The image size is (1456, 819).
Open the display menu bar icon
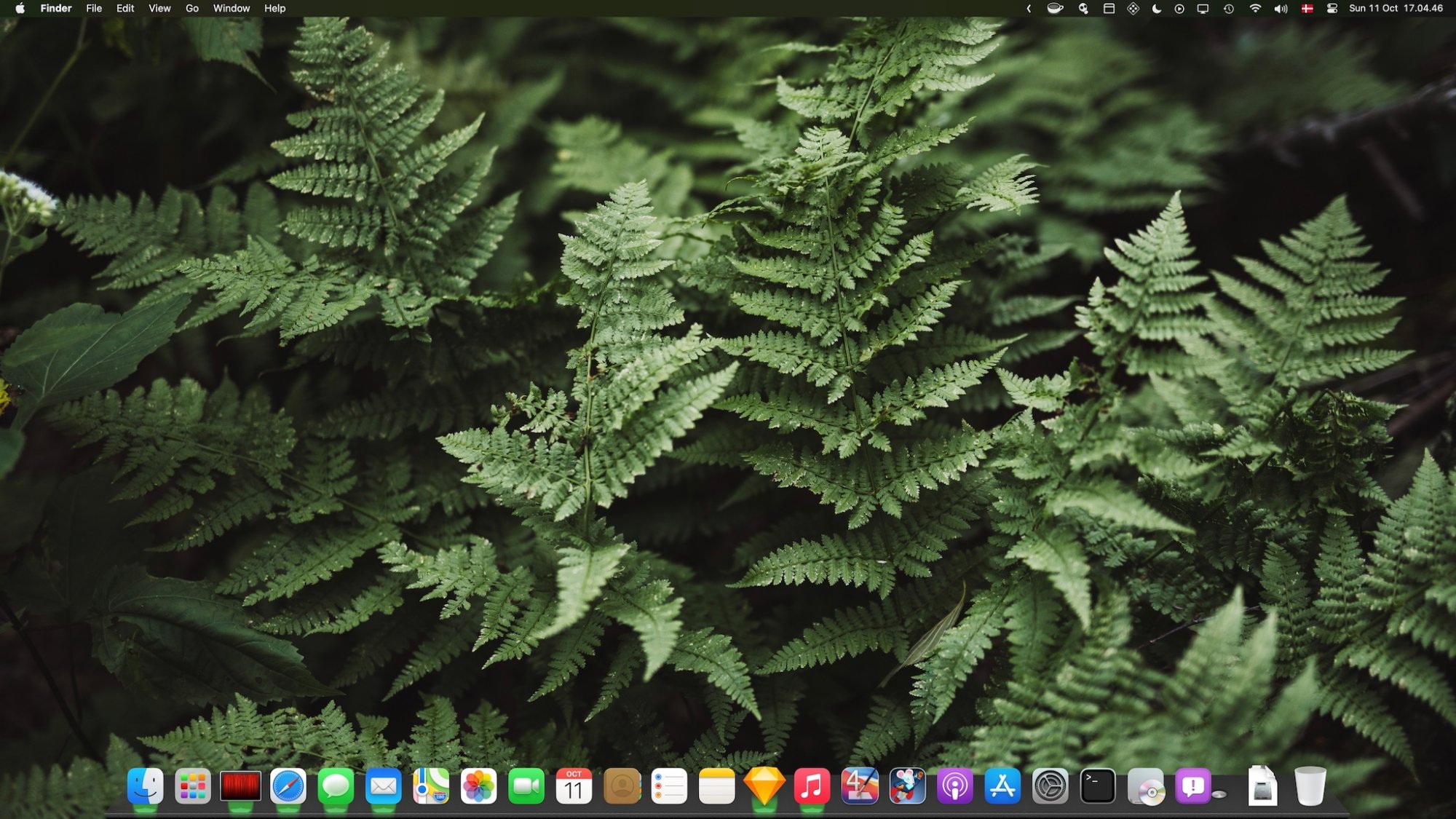click(x=1203, y=9)
